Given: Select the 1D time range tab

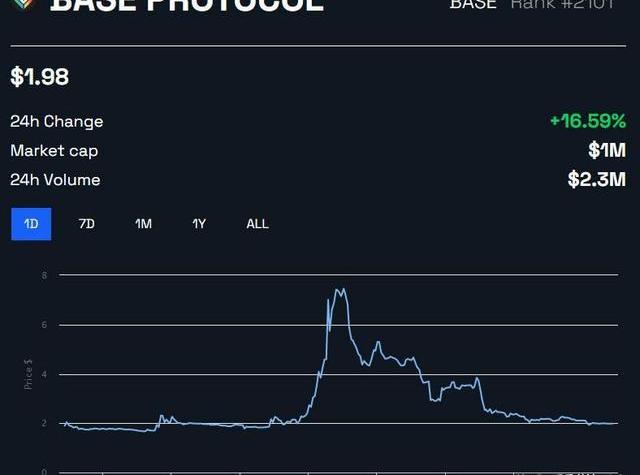Looking at the screenshot, I should 31,224.
